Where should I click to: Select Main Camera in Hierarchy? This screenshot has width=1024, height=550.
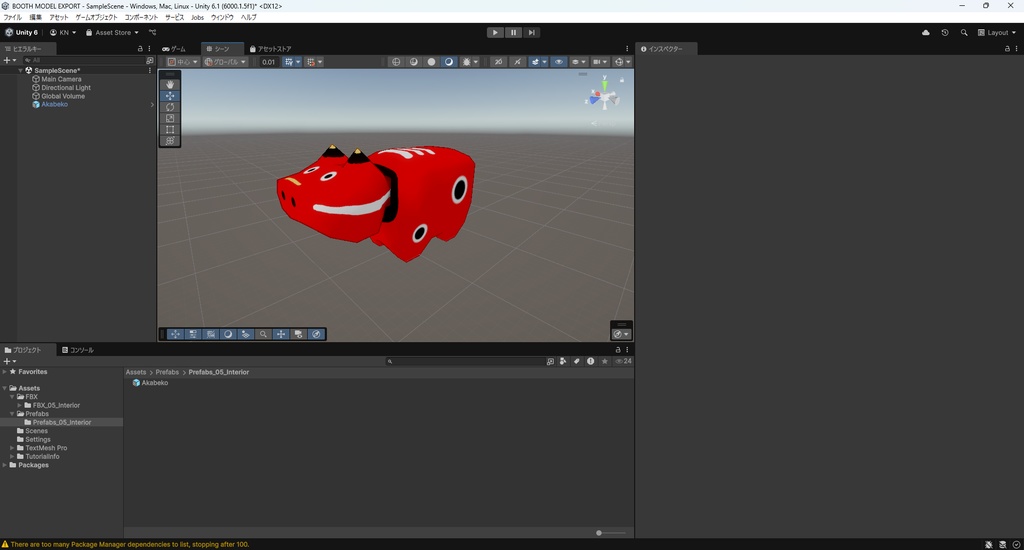coord(61,79)
